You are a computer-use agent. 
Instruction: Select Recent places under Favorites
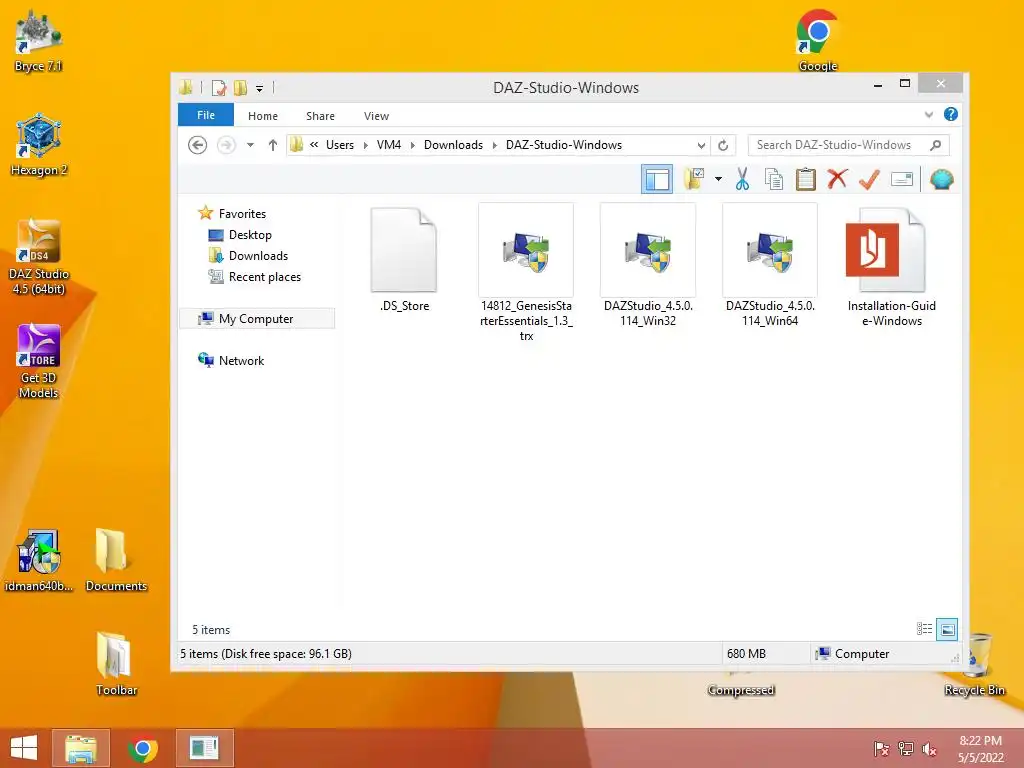(254, 277)
